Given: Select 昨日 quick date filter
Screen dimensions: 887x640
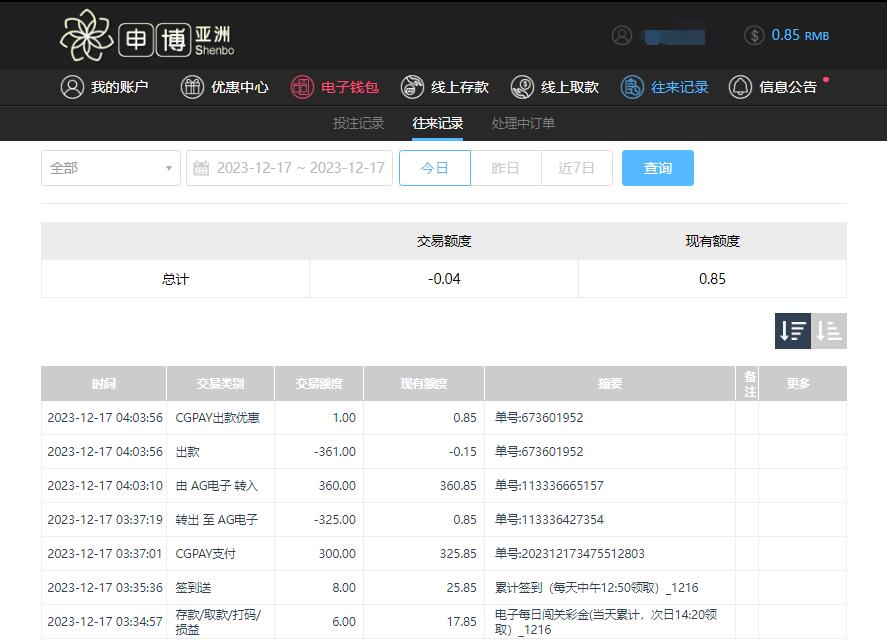Looking at the screenshot, I should point(506,168).
